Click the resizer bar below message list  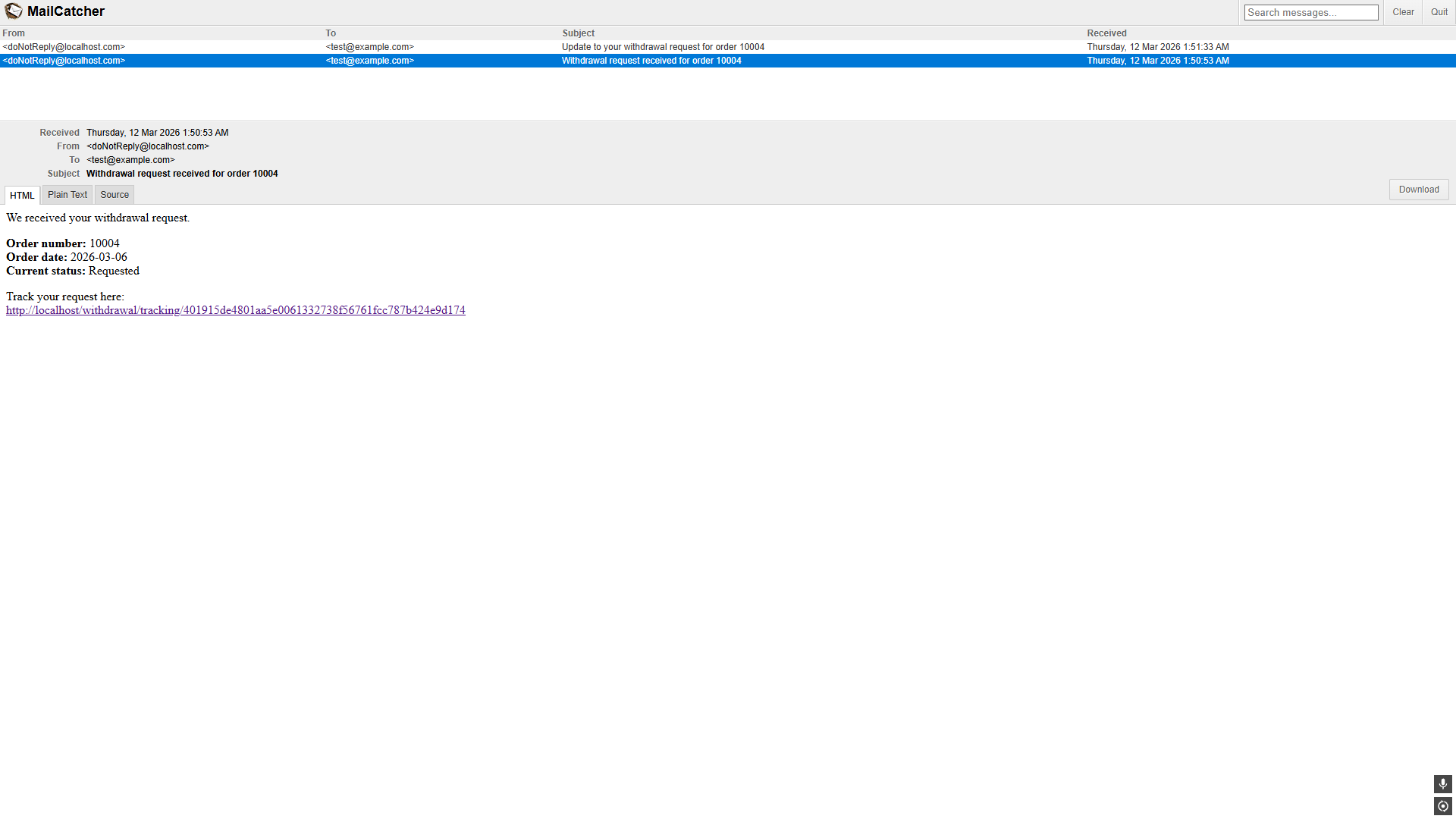(x=728, y=121)
